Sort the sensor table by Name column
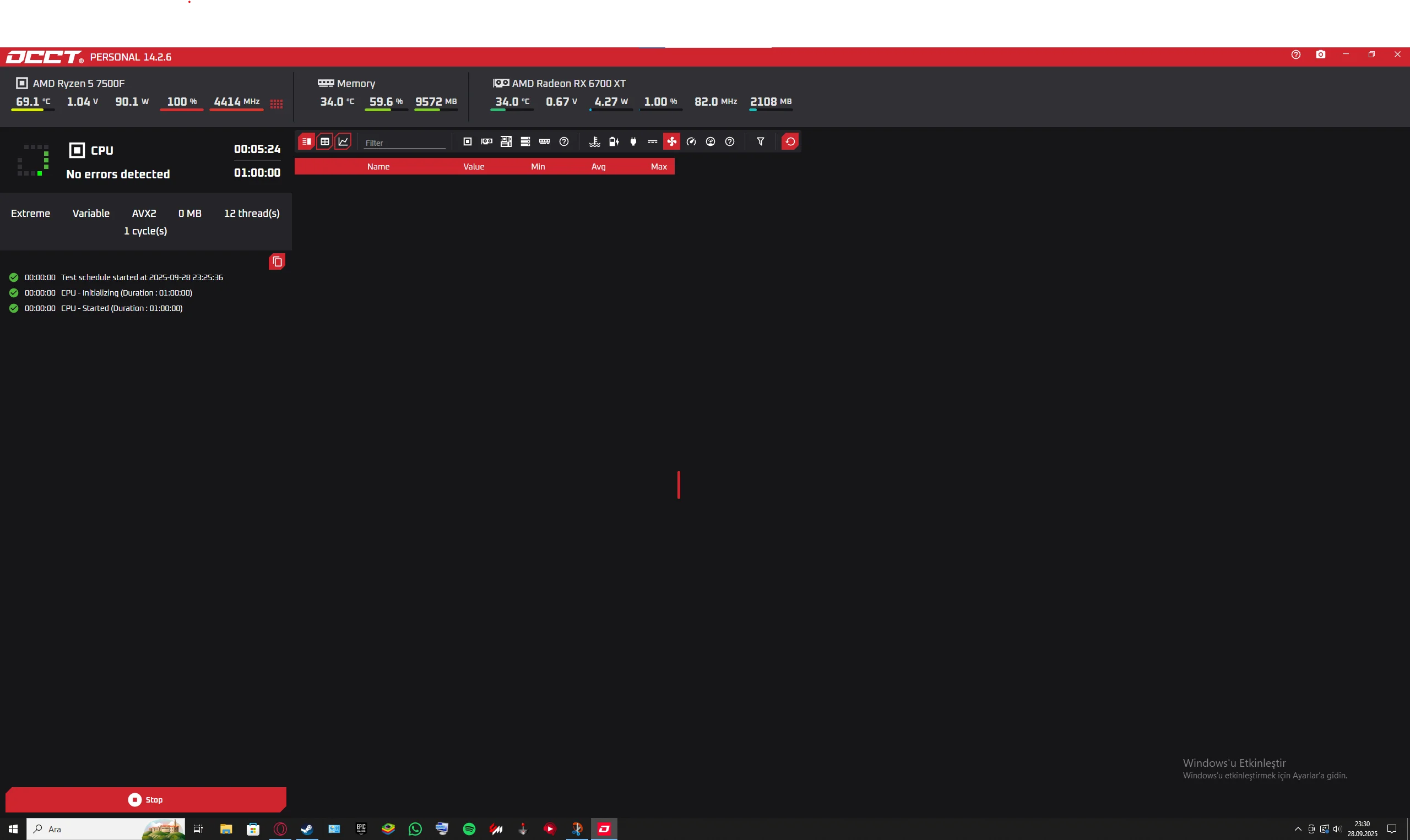 pyautogui.click(x=378, y=166)
